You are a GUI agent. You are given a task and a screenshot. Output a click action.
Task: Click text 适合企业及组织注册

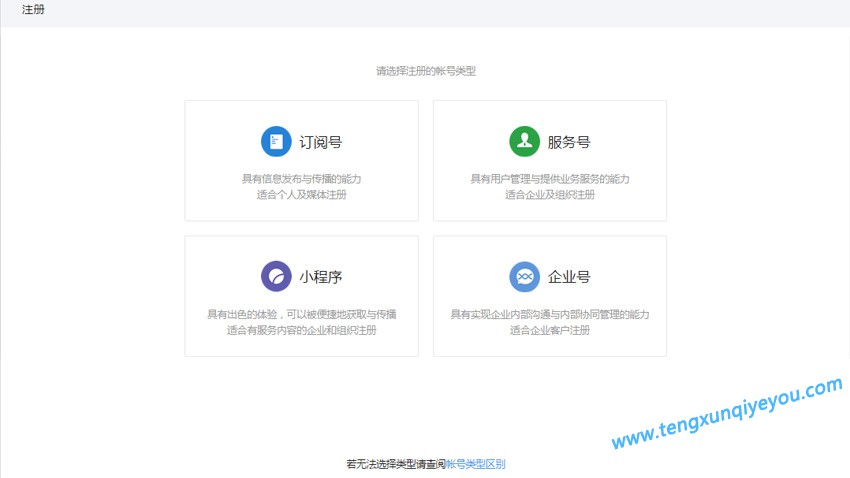pos(550,195)
